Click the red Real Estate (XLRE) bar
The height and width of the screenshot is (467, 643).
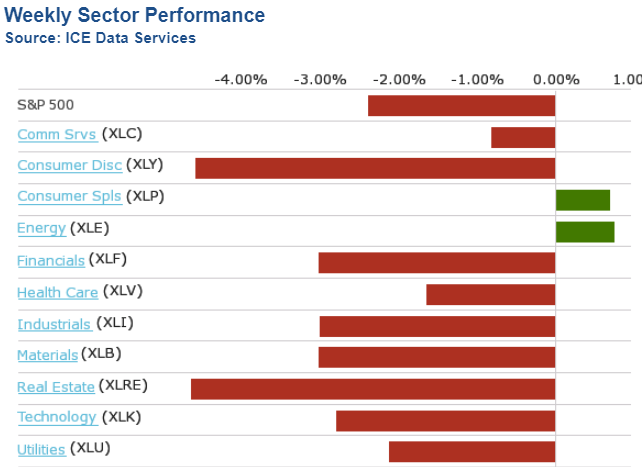(373, 389)
